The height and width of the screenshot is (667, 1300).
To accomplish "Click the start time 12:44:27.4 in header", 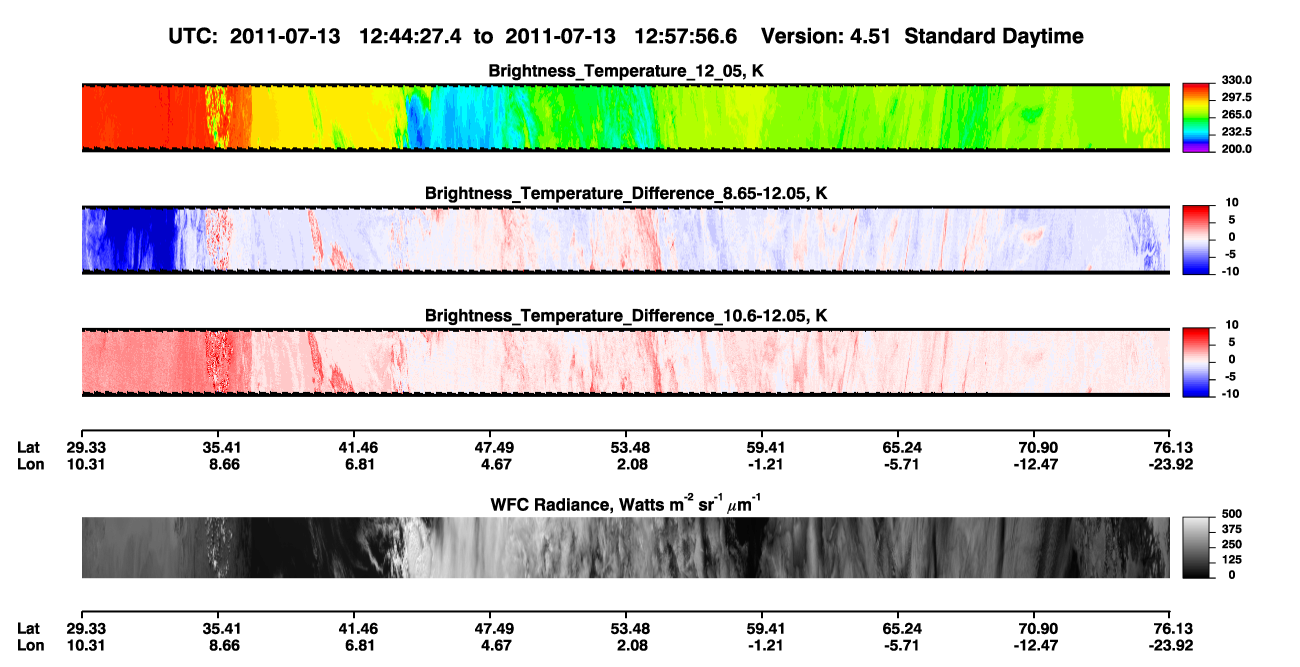I will point(411,36).
